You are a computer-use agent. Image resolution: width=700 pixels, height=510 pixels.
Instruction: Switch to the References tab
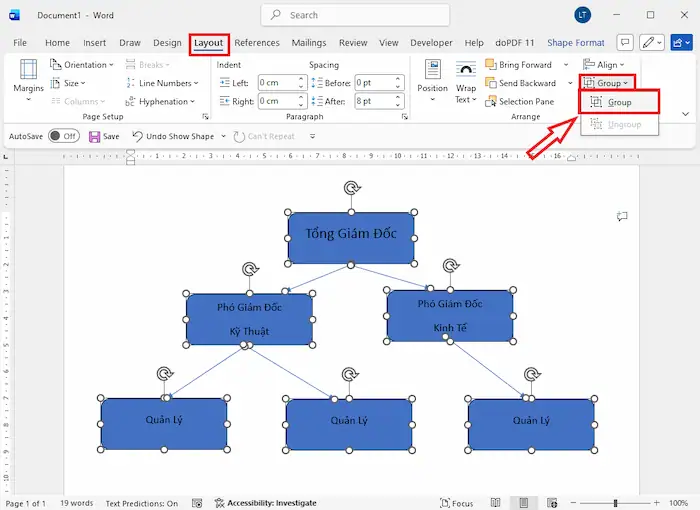coord(257,43)
